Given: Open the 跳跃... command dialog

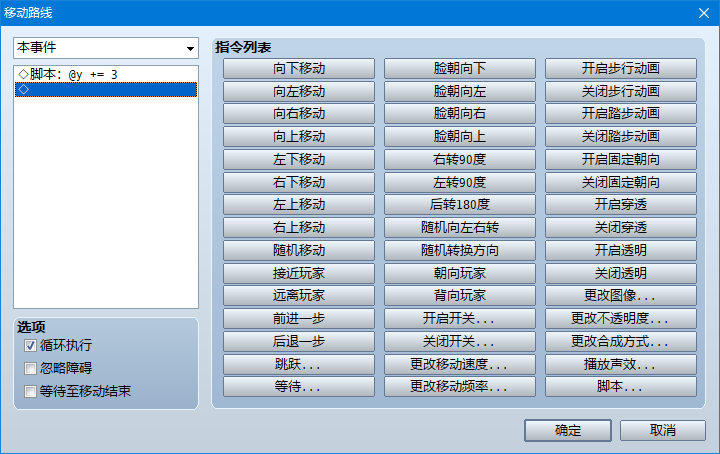Looking at the screenshot, I should coord(299,364).
